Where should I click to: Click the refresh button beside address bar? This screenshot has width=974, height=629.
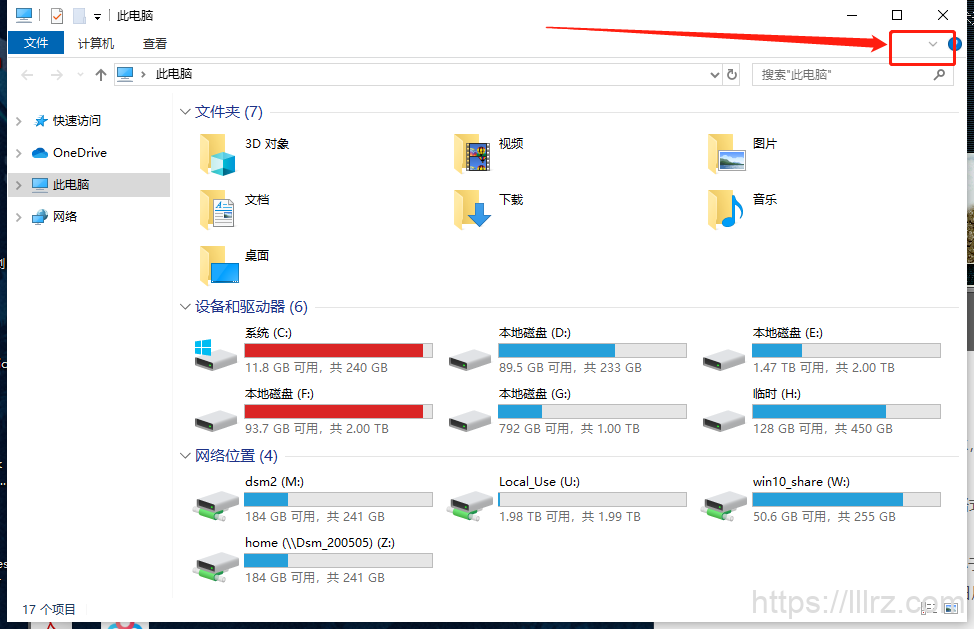(732, 75)
